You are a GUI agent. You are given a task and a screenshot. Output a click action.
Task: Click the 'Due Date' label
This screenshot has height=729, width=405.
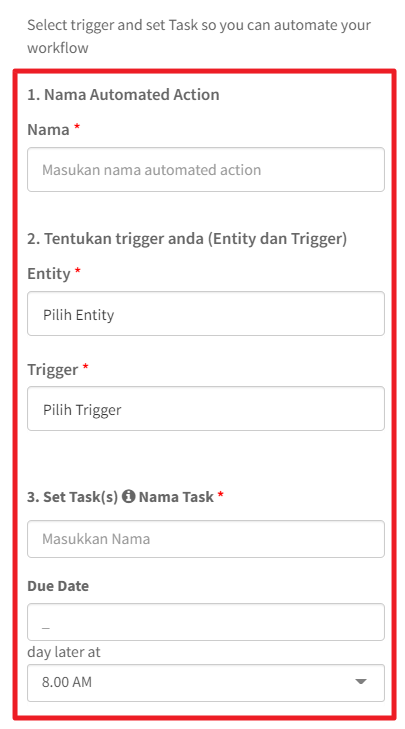[x=58, y=586]
